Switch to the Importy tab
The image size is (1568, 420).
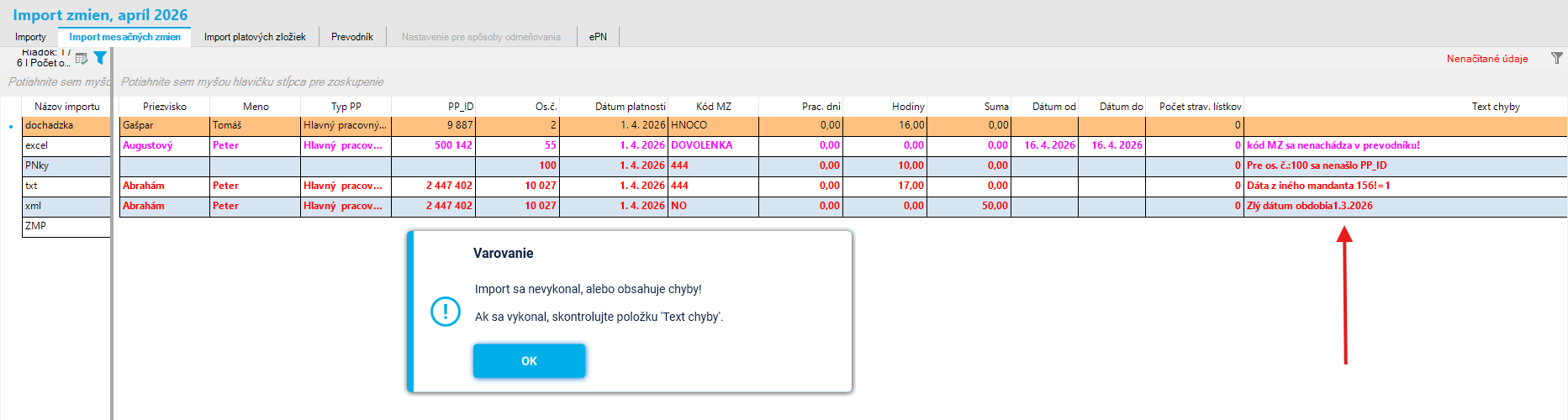point(30,37)
